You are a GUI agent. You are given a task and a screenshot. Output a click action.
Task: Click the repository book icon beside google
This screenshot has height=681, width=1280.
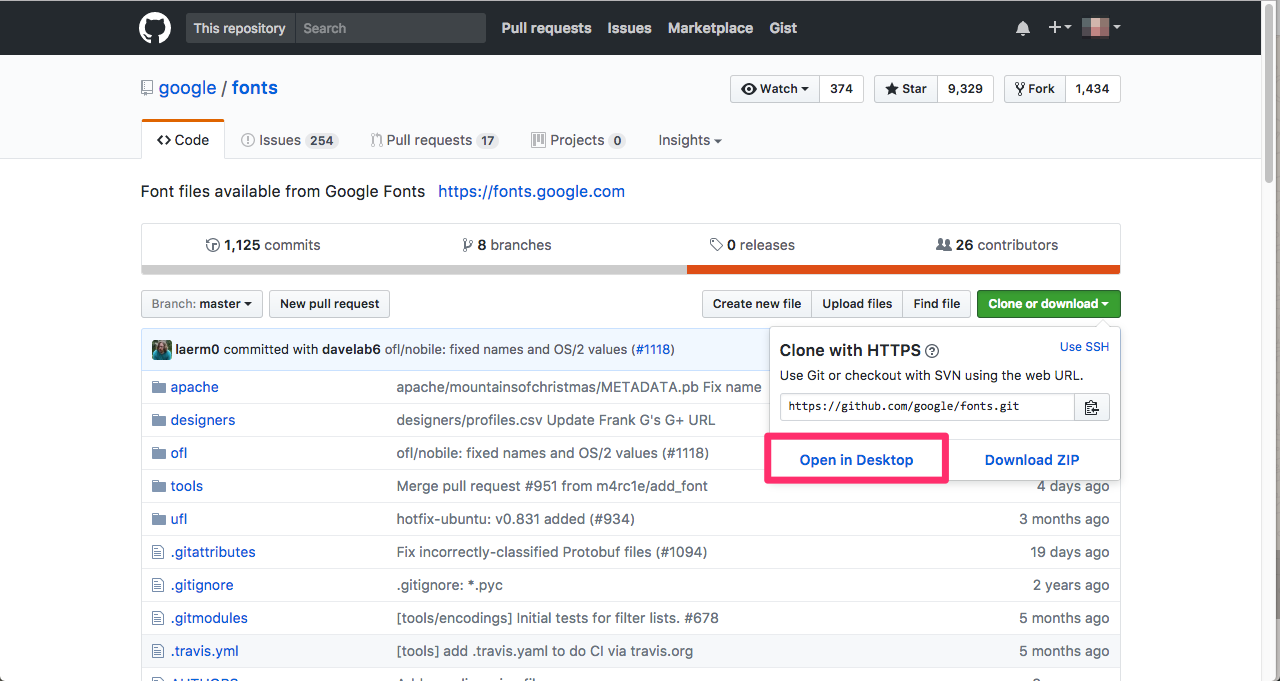(147, 88)
